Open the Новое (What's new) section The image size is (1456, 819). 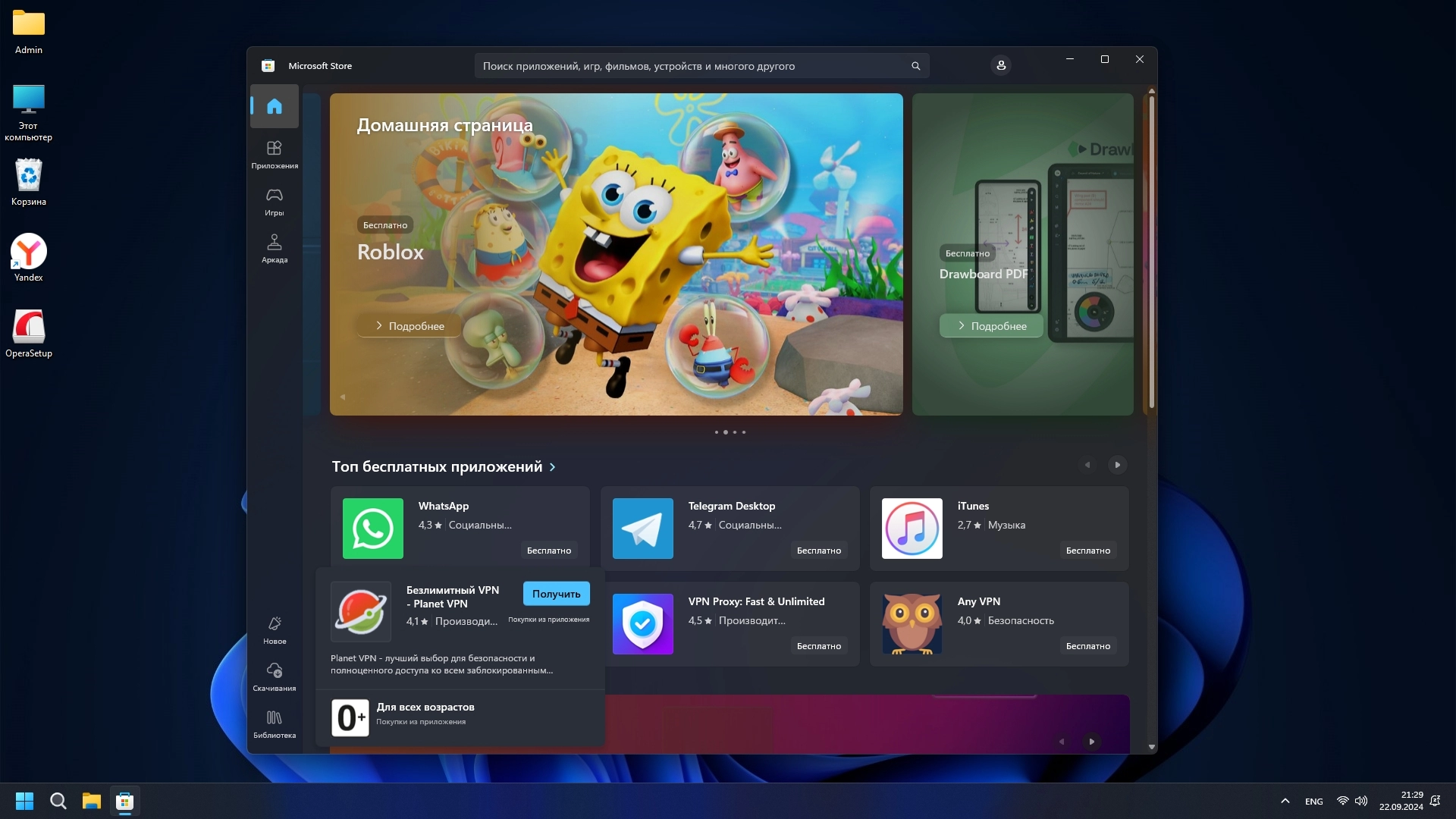pos(274,629)
